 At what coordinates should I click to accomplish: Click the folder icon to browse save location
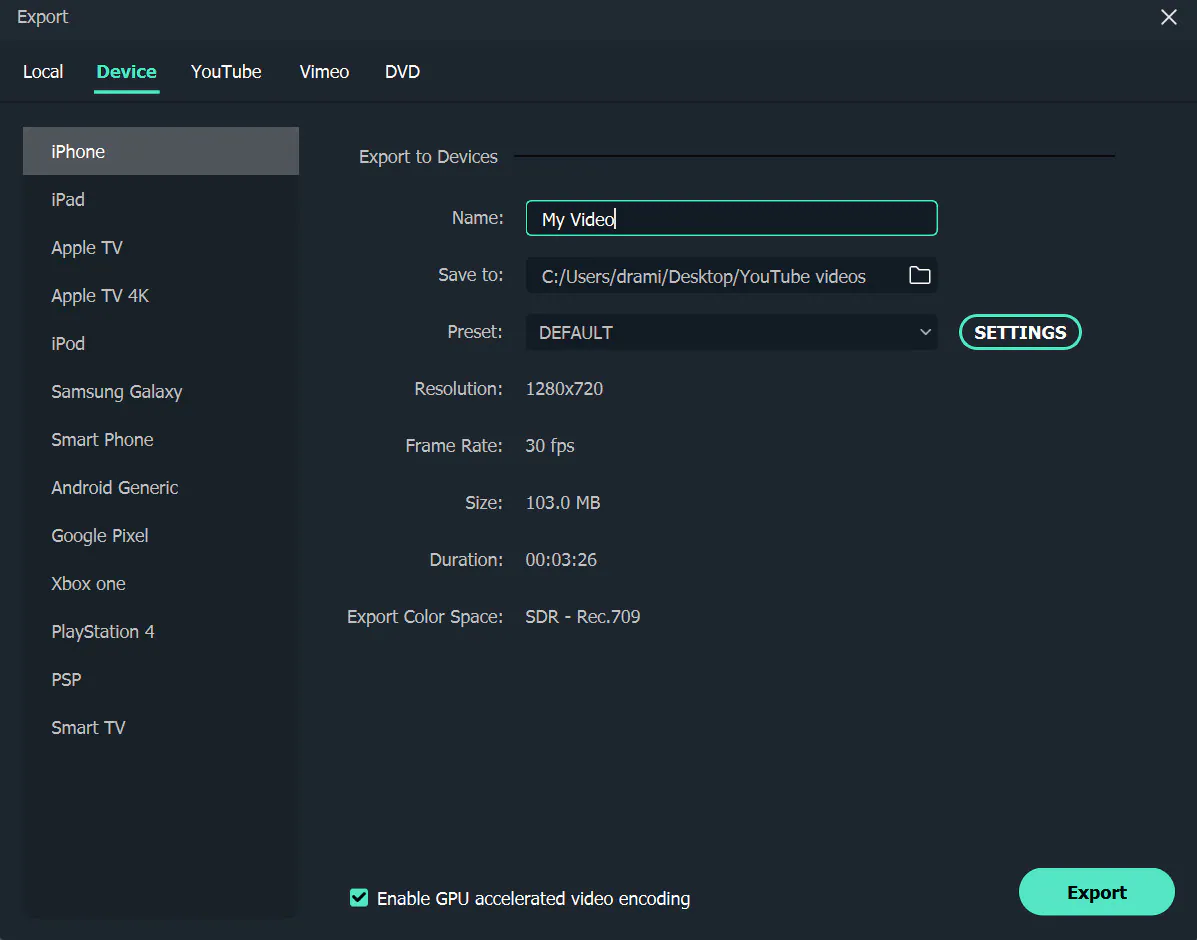pos(919,276)
